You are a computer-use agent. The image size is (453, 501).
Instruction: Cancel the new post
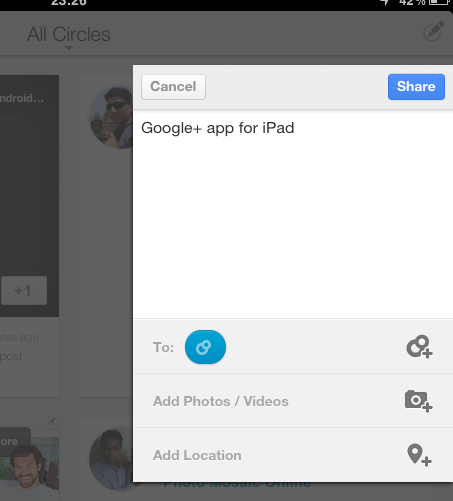coord(173,87)
